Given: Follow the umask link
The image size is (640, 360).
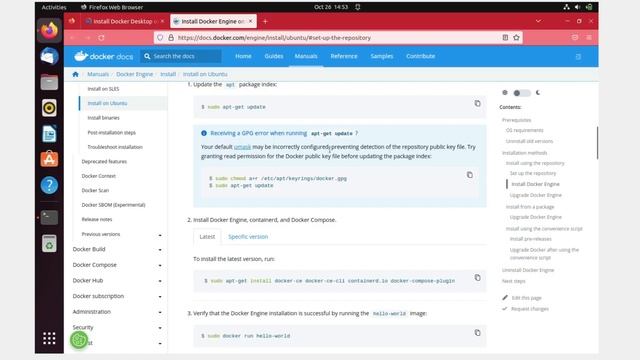Looking at the screenshot, I should click(x=242, y=147).
